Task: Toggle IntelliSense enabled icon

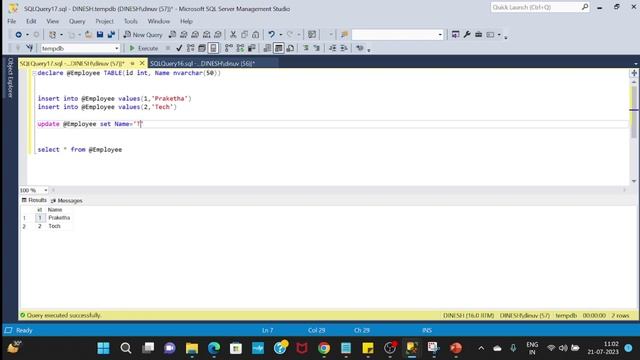Action: click(213, 48)
